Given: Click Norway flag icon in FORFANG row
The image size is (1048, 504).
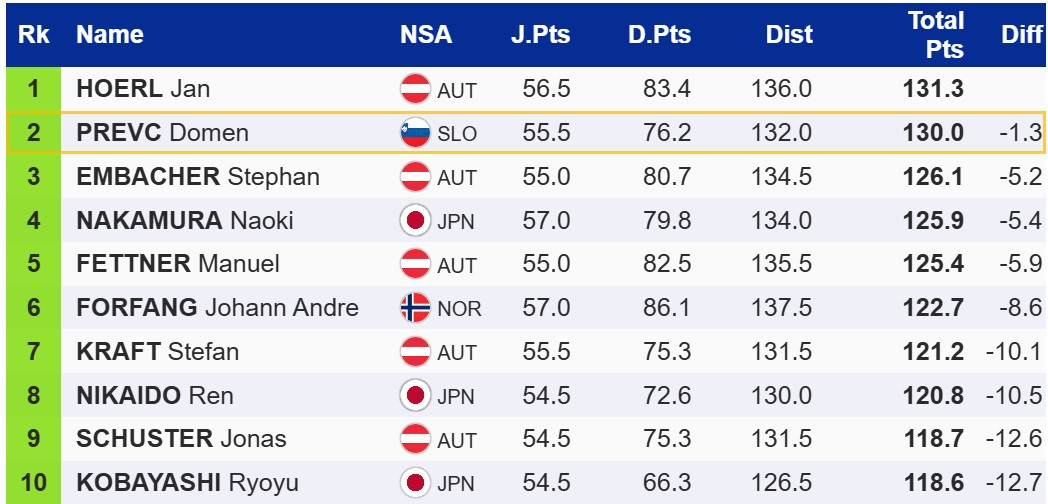Looking at the screenshot, I should (x=415, y=308).
